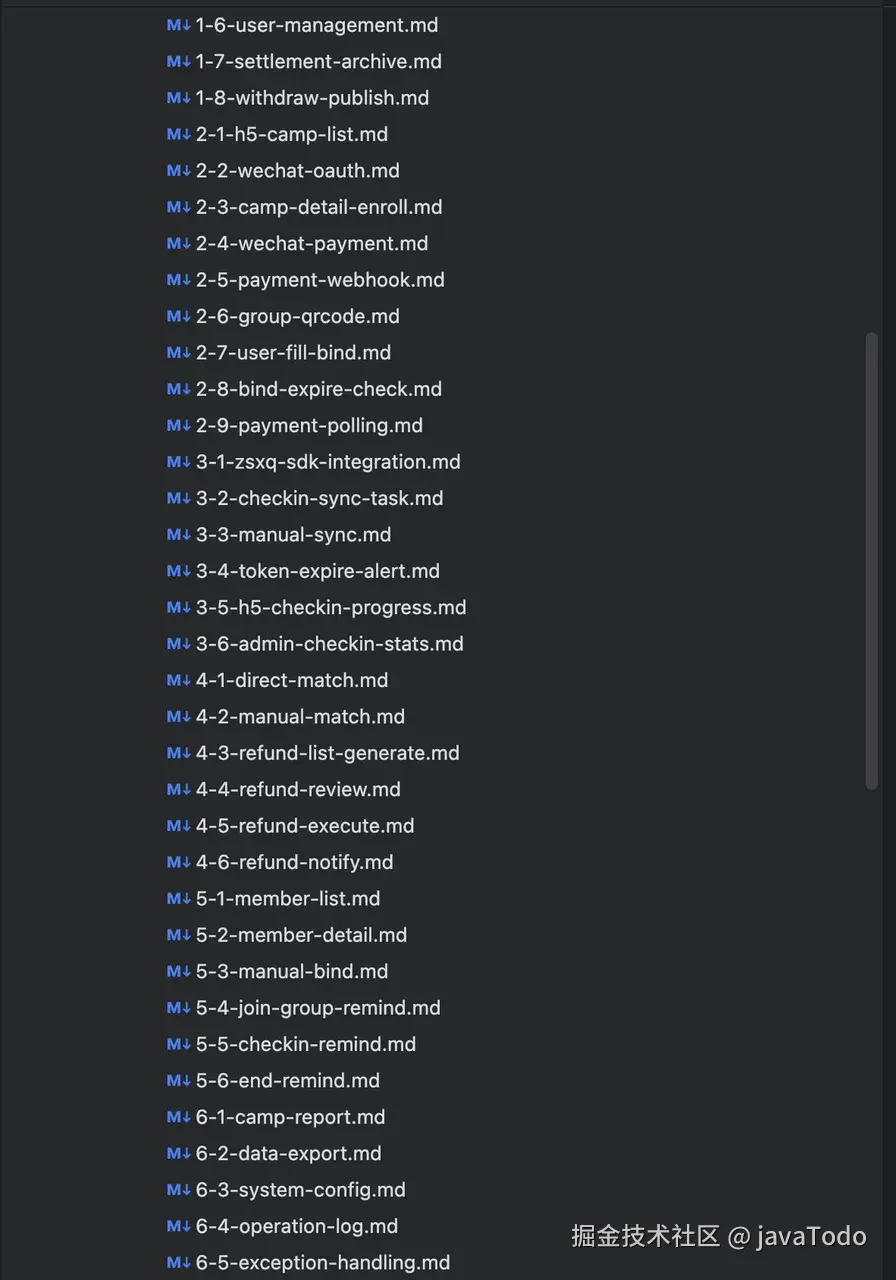
Task: Click markdown icon beside 2-6-group-qrcode.md
Action: [178, 316]
